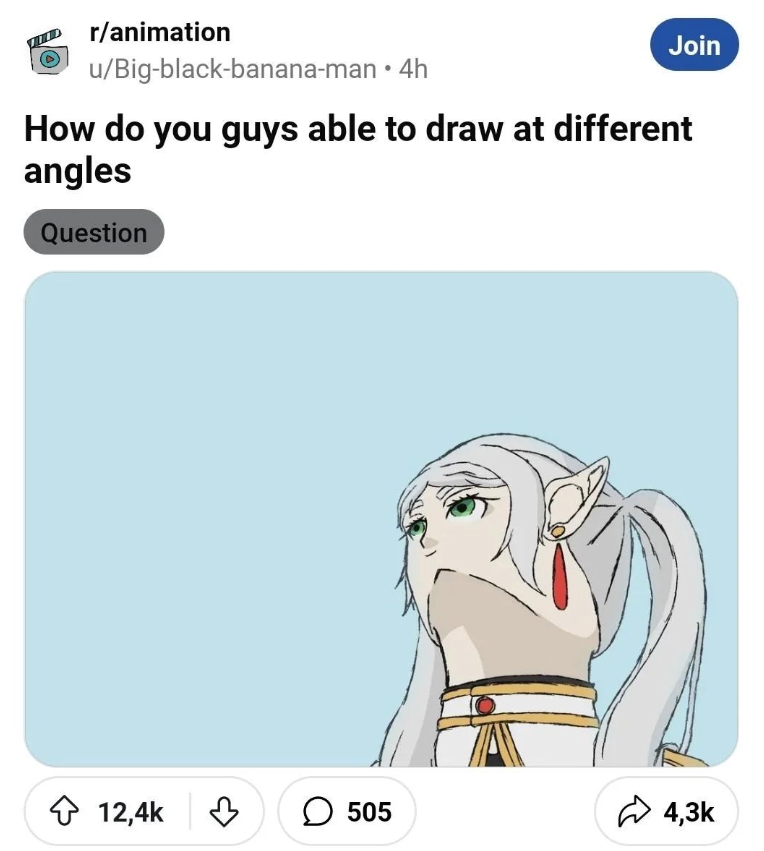Click the 4h post timestamp

413,69
